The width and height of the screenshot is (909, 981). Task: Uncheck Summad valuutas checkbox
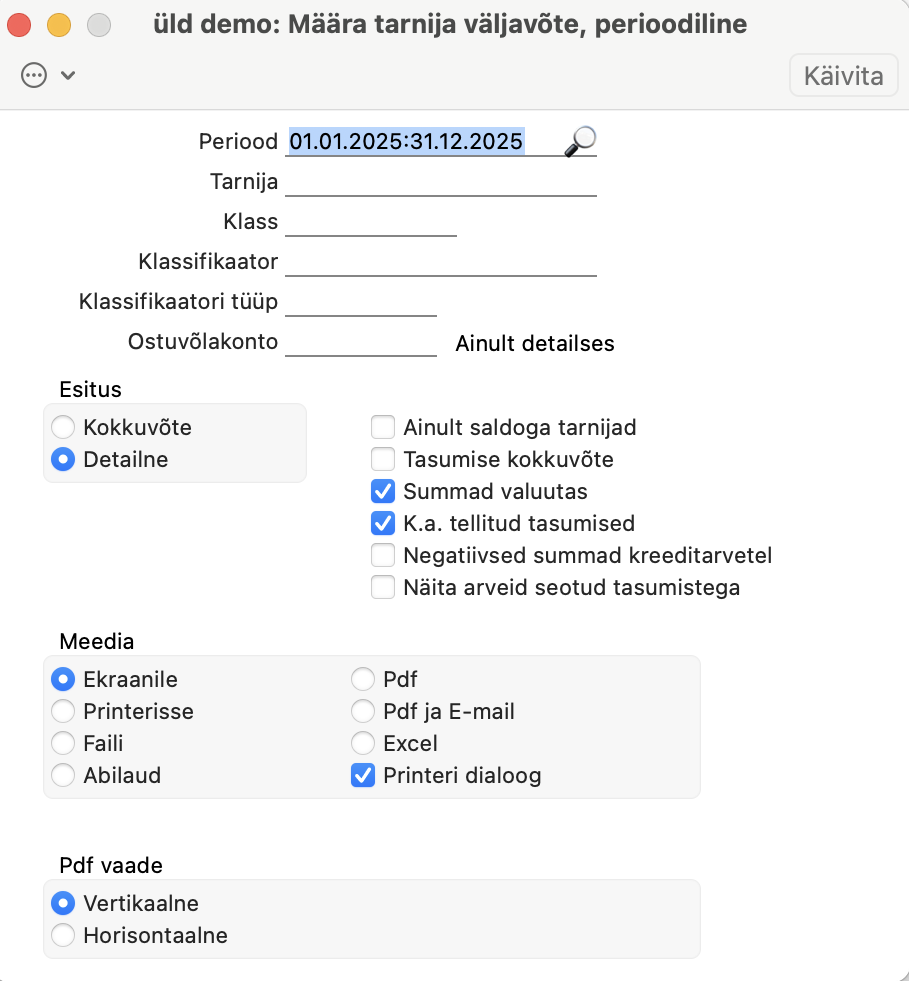[x=383, y=492]
